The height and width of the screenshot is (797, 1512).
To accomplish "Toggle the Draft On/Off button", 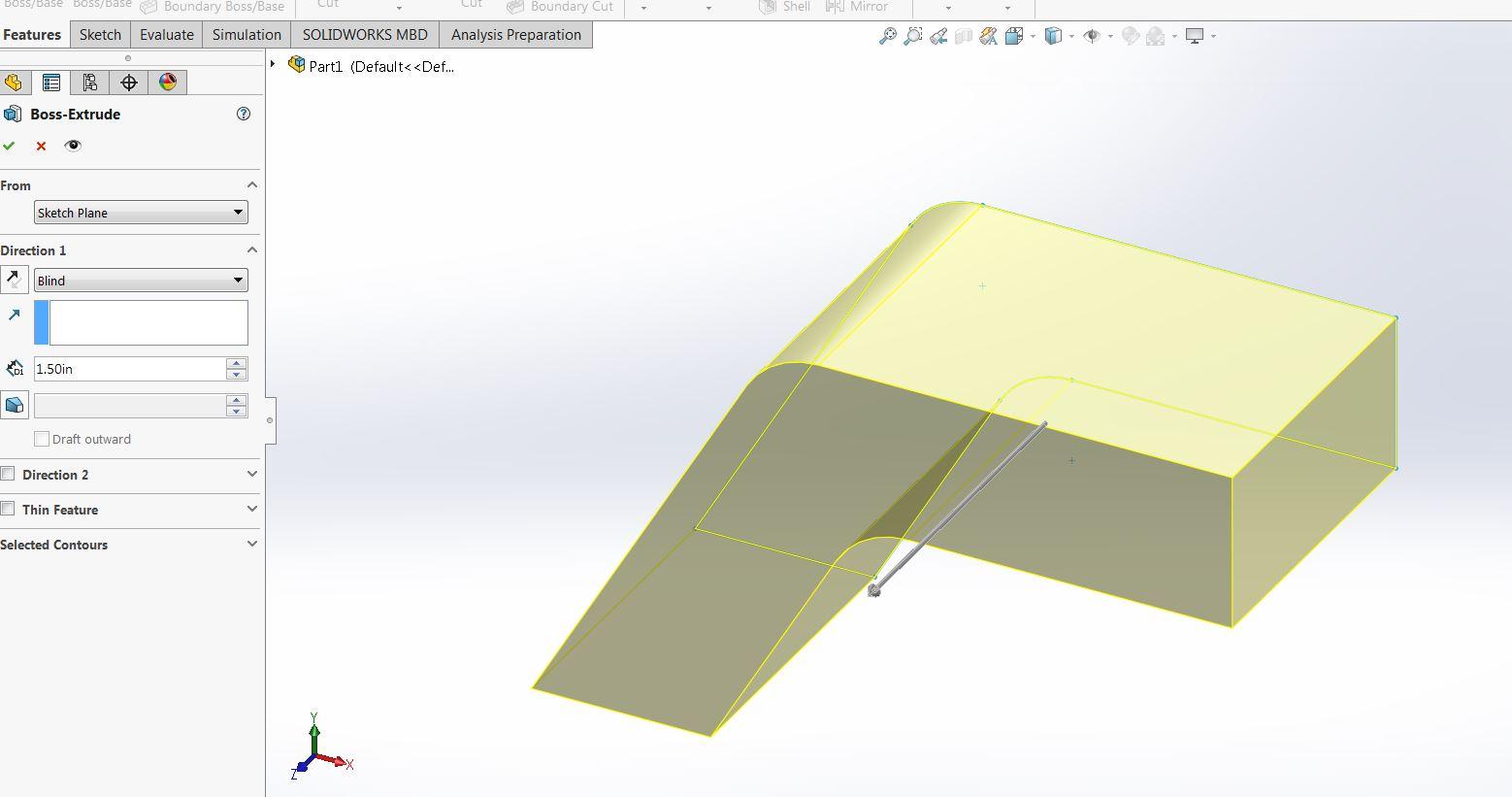I will pos(15,405).
